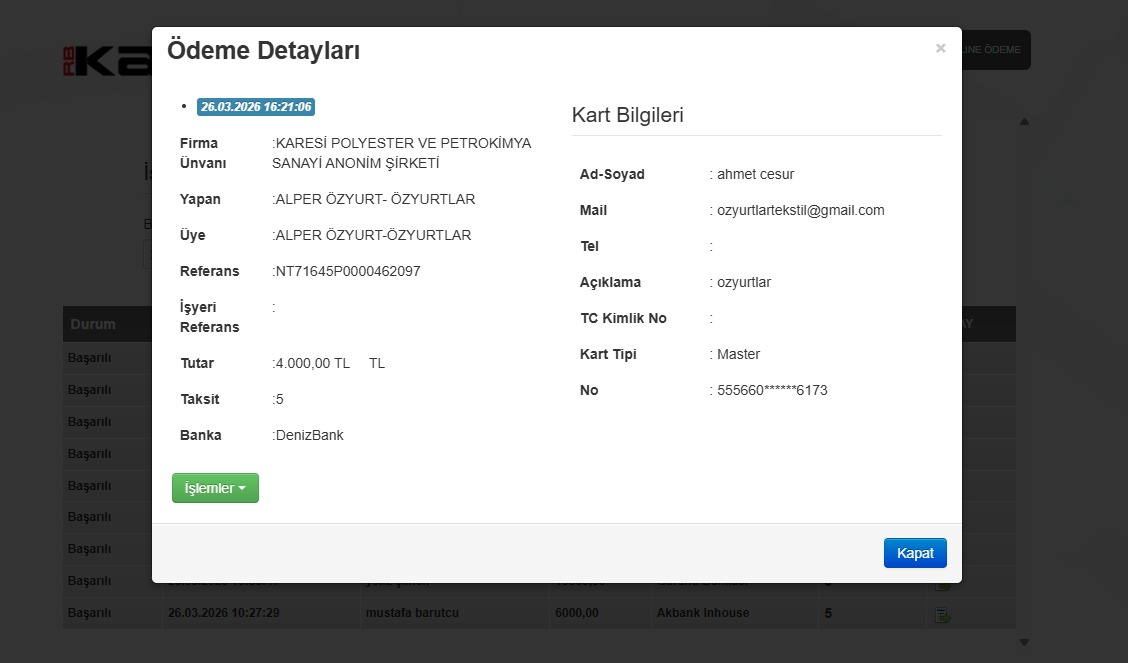Click the scroll up arrow on the right

tap(1024, 122)
